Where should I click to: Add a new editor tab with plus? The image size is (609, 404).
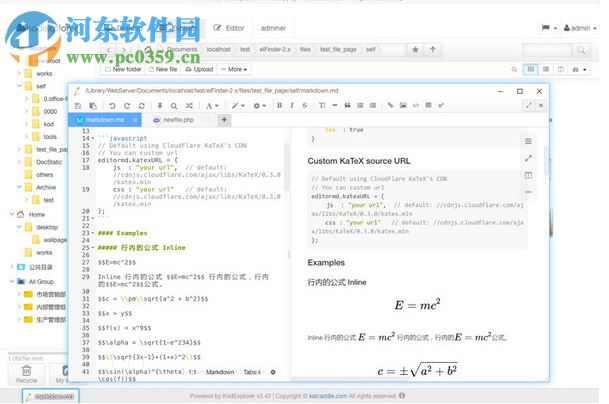pos(224,120)
